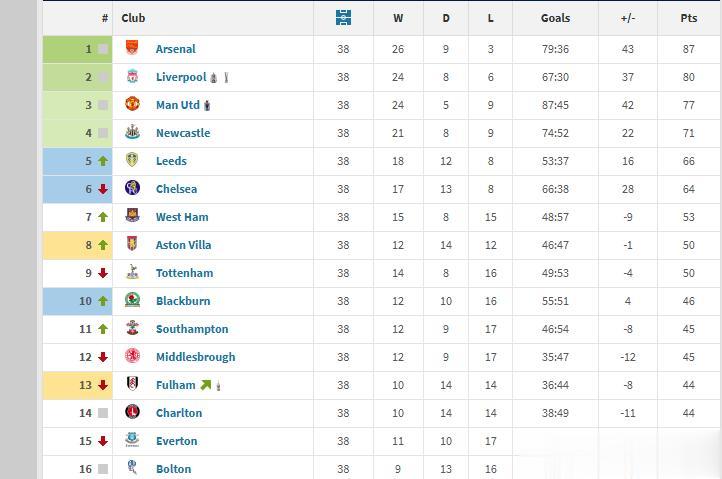Image resolution: width=722 pixels, height=479 pixels.
Task: Click the Club column header
Action: [133, 18]
